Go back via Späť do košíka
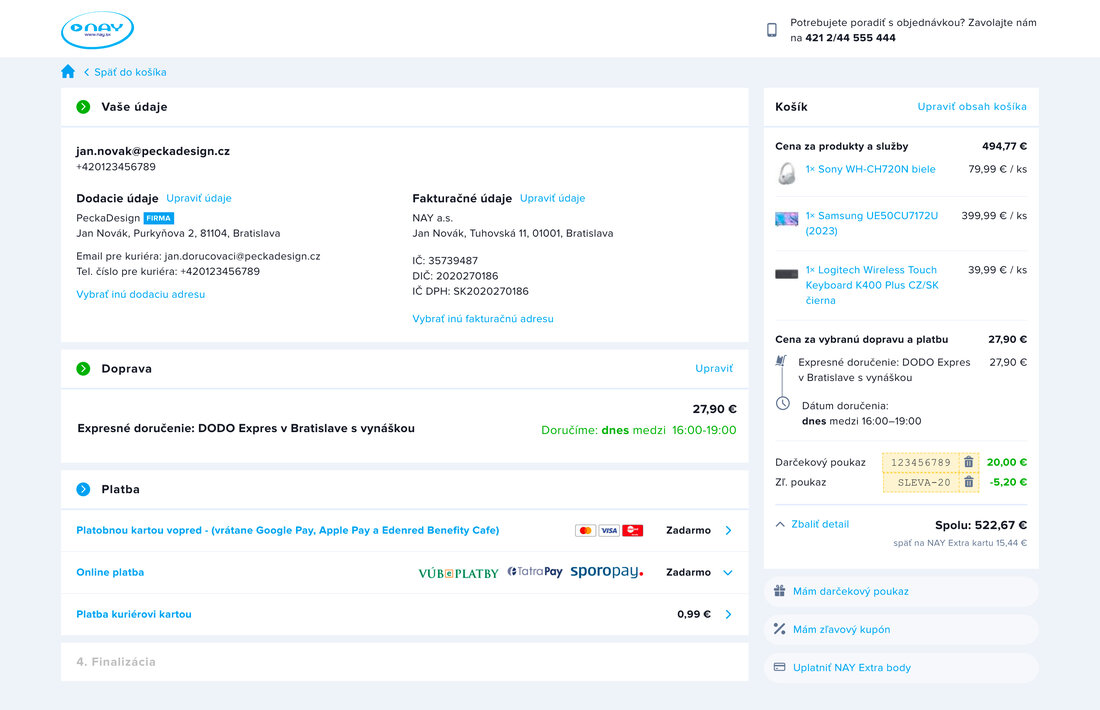 (x=130, y=72)
